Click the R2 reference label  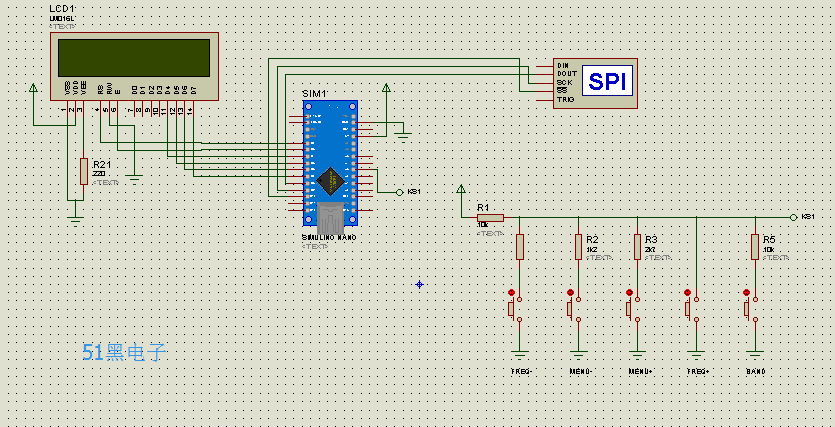pos(592,240)
